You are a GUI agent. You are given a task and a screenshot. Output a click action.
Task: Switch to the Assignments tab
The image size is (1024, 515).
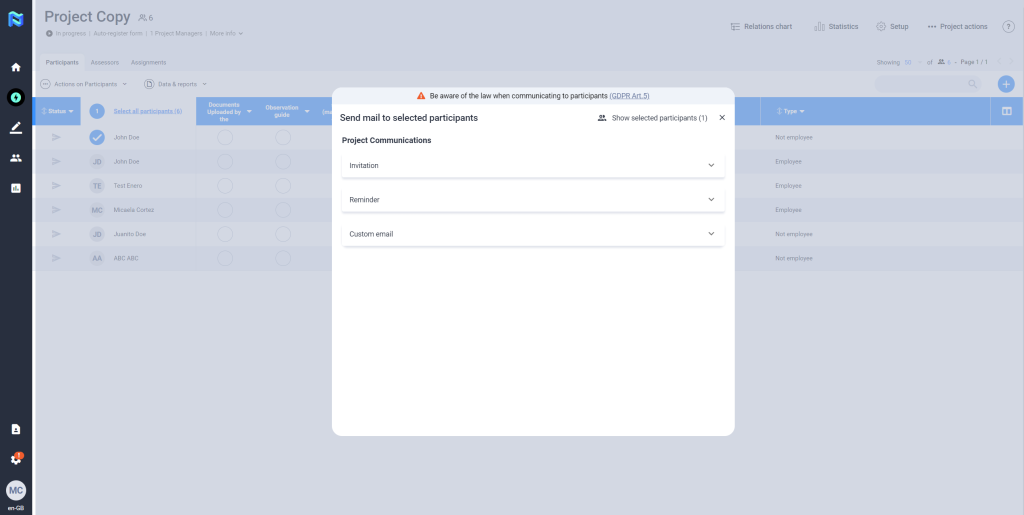[x=148, y=62]
